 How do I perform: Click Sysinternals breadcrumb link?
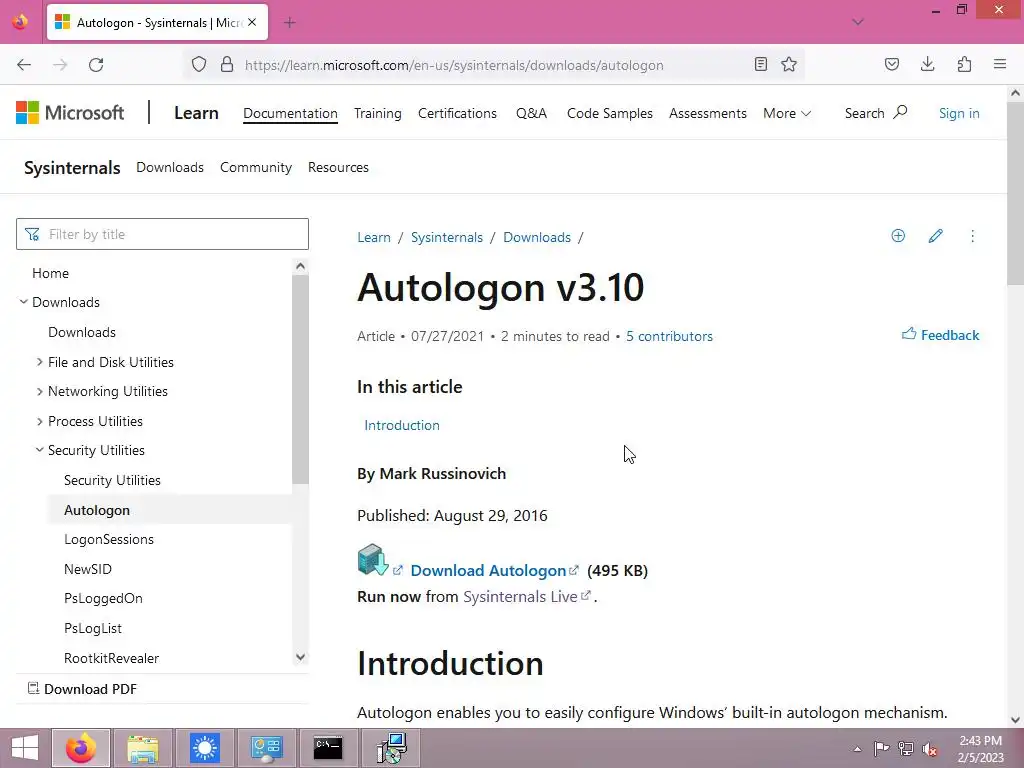tap(447, 237)
